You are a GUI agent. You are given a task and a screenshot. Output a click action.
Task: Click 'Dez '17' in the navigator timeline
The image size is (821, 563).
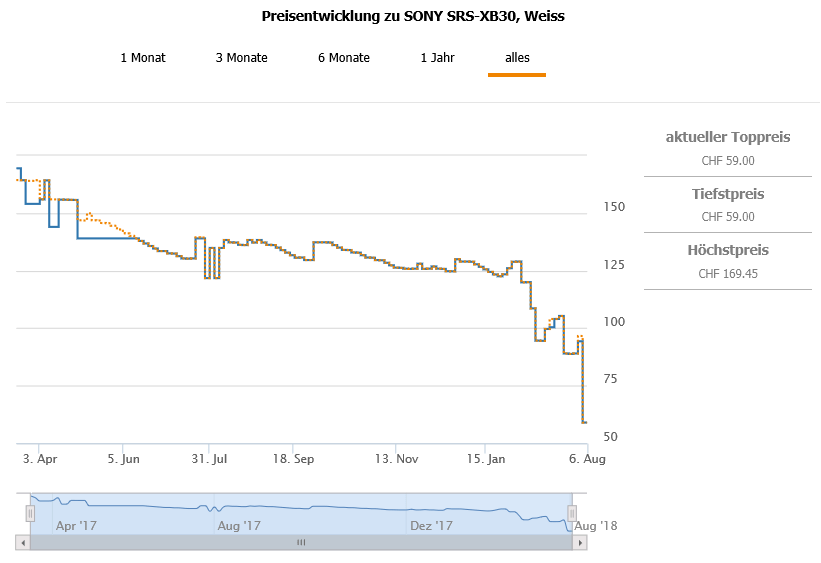pyautogui.click(x=431, y=525)
